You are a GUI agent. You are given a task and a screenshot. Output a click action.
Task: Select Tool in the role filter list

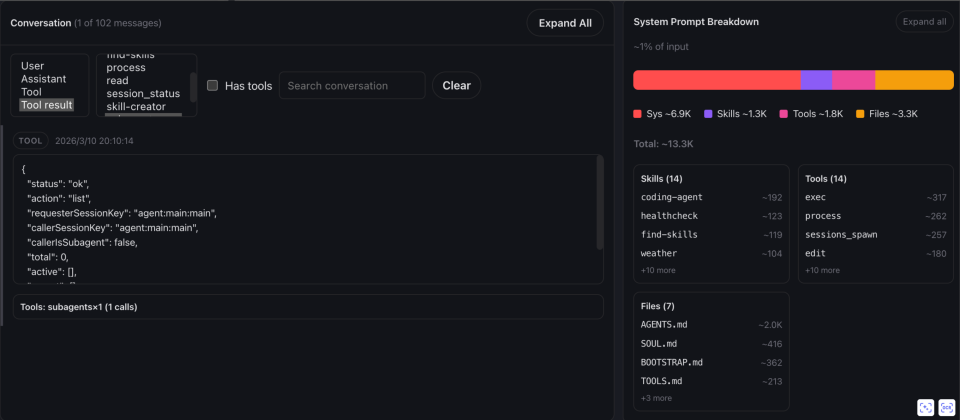click(31, 92)
